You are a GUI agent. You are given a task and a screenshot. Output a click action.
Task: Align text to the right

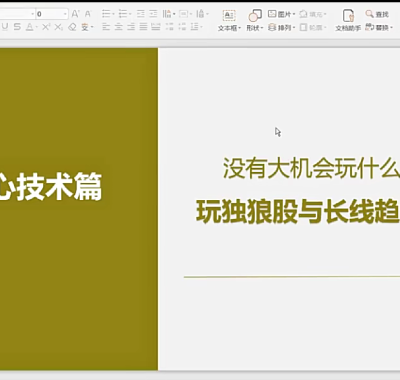coord(131,27)
